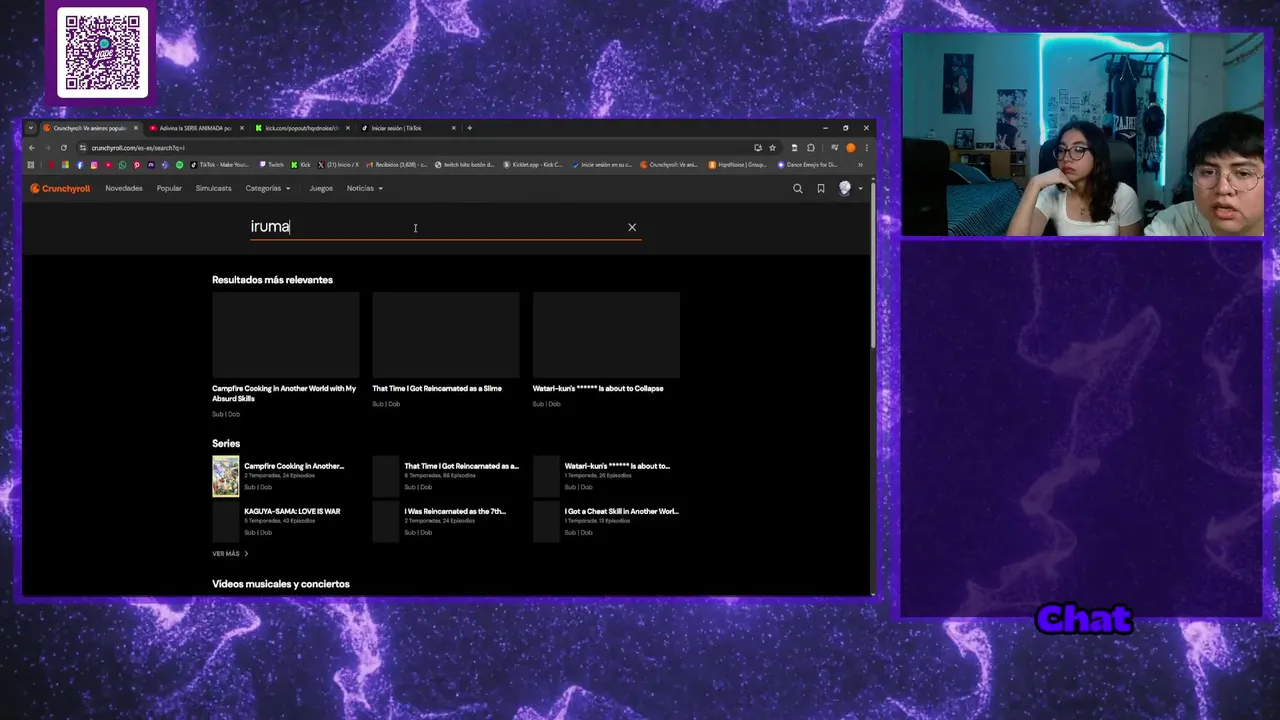1280x720 pixels.
Task: Switch to the Crunchyroll browser tab
Action: tap(90, 128)
